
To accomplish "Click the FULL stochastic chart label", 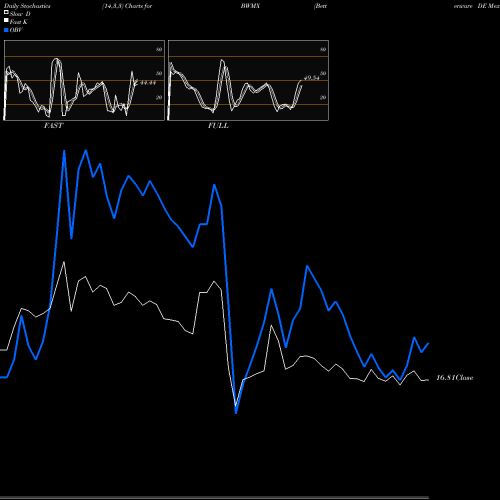I will coord(218,126).
